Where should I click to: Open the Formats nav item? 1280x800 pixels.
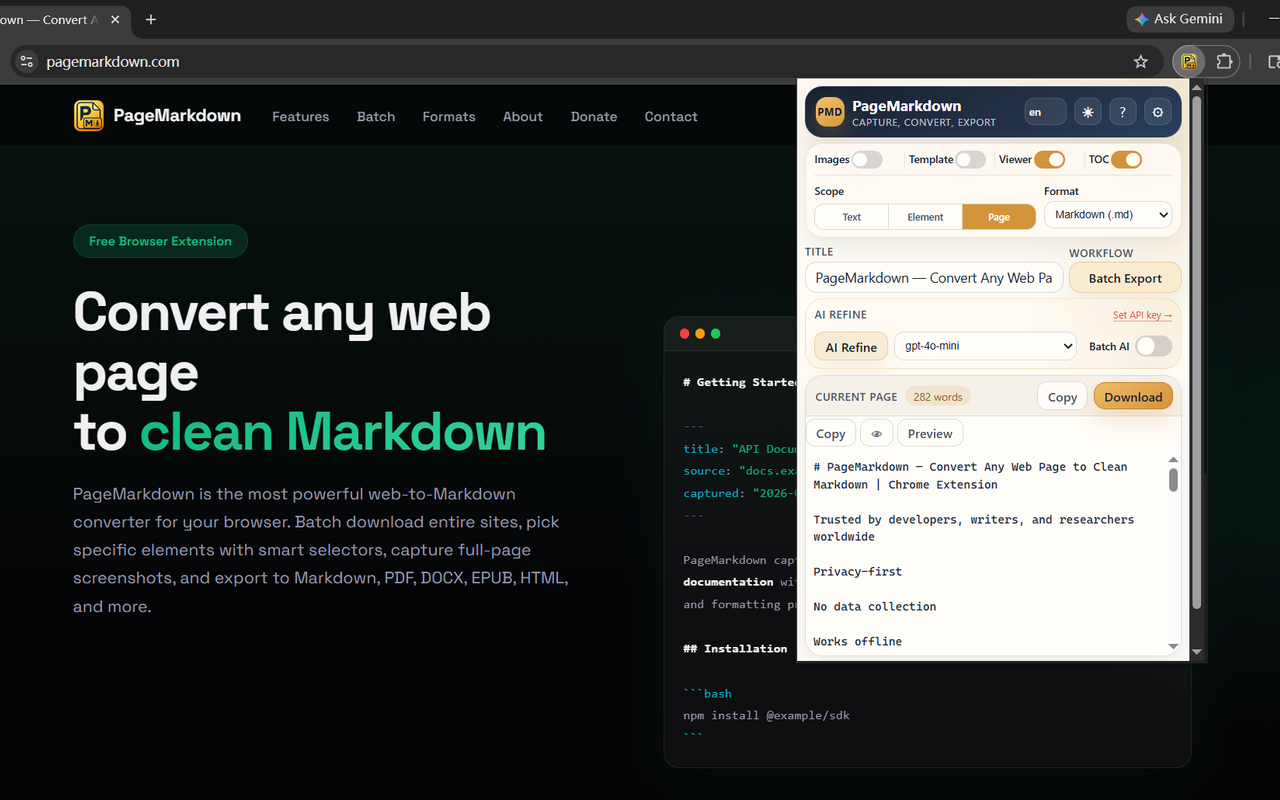[449, 116]
